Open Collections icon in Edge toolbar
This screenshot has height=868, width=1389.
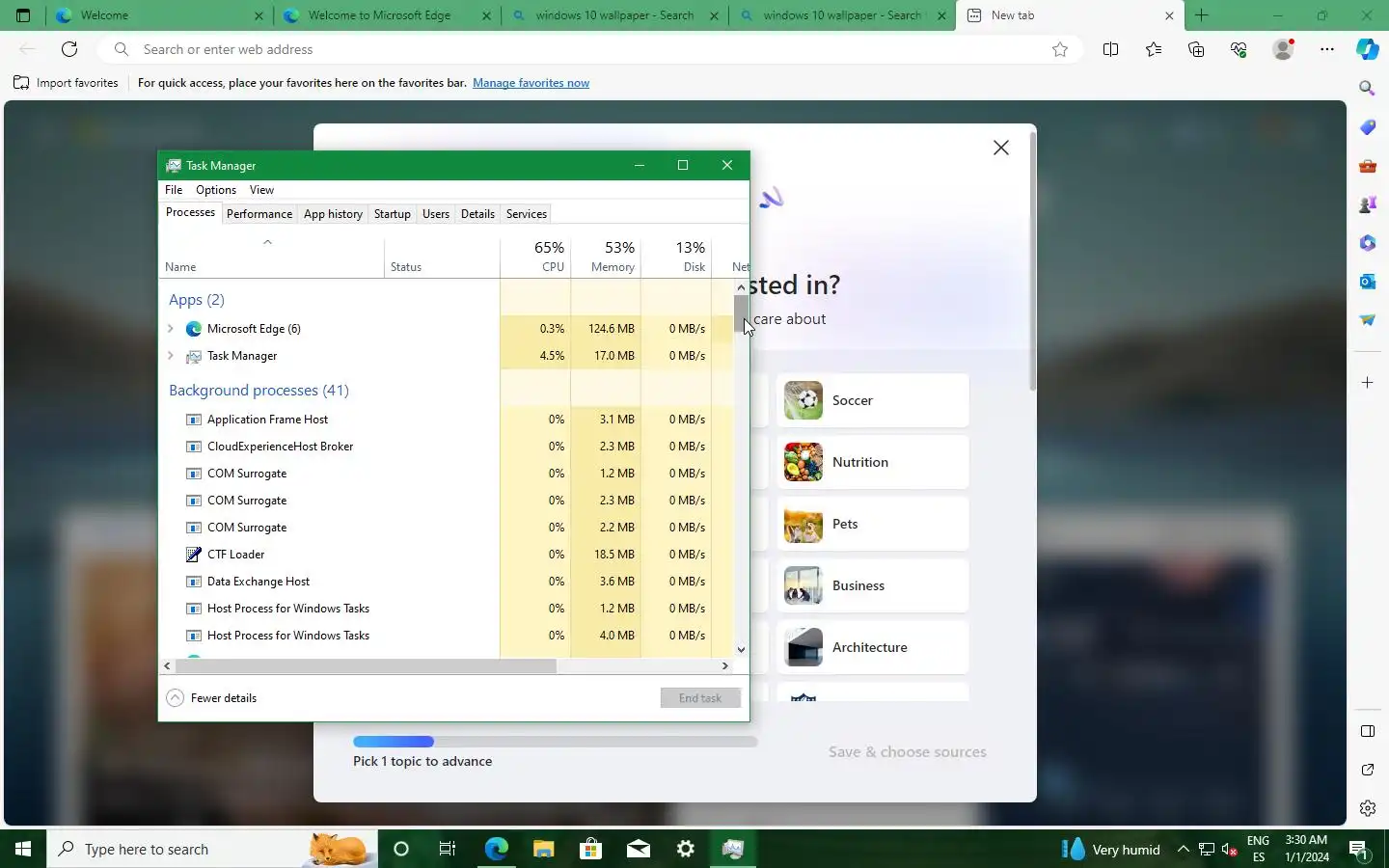1196,49
